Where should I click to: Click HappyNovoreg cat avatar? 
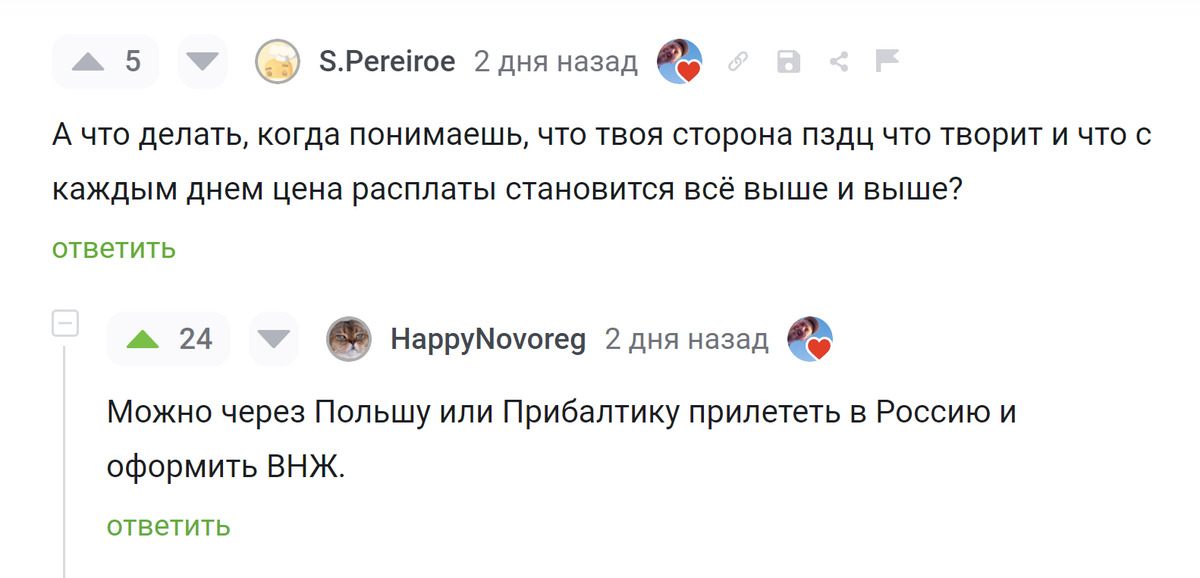[x=349, y=340]
